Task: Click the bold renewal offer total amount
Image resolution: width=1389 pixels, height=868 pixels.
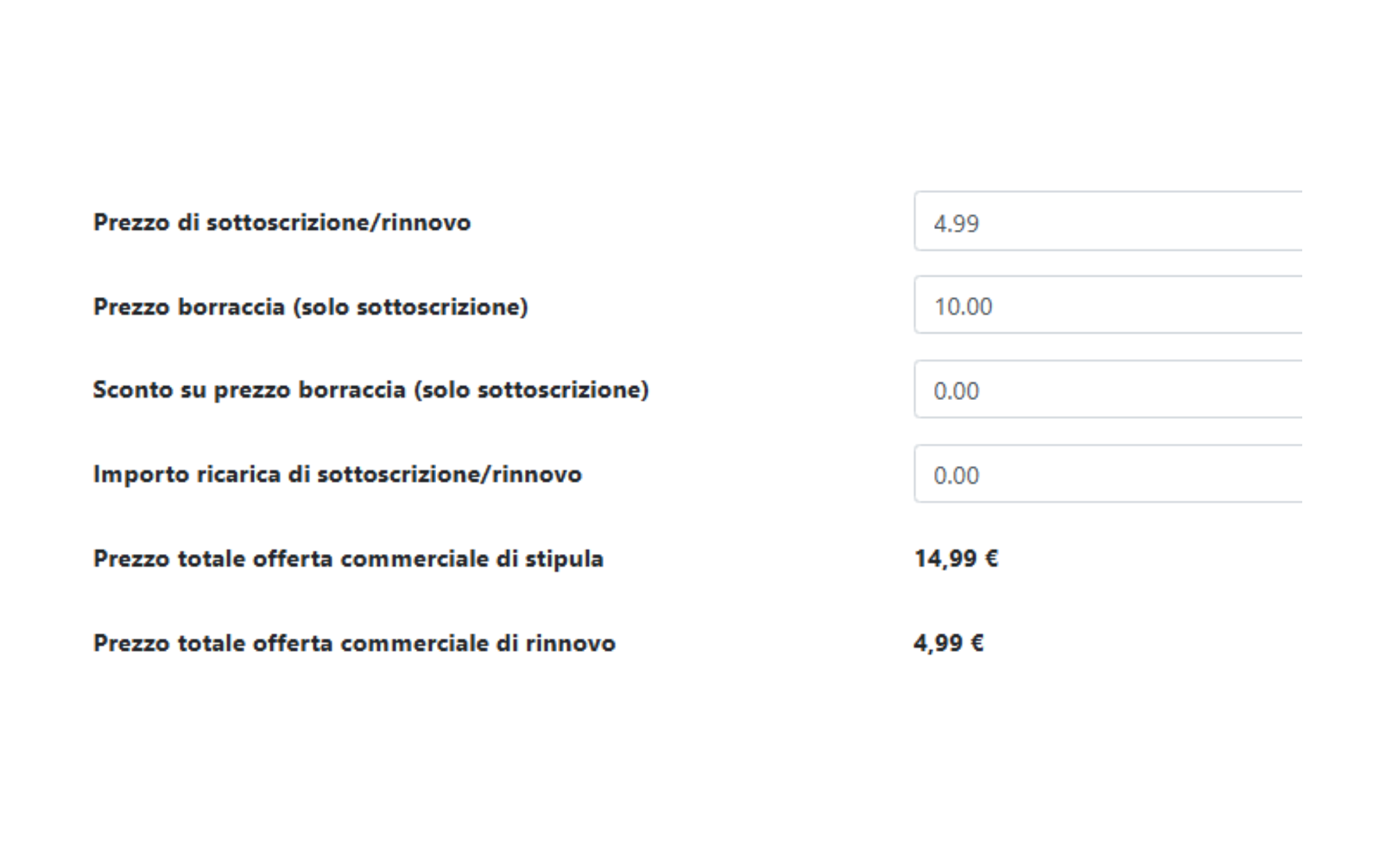Action: pyautogui.click(x=948, y=644)
